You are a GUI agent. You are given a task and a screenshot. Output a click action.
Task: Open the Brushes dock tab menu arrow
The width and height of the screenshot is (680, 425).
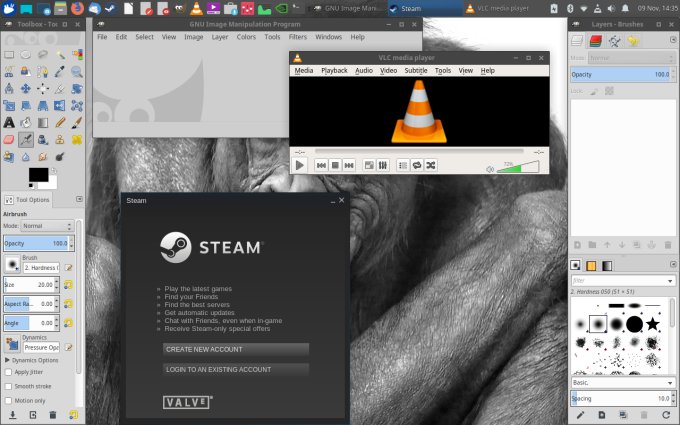click(673, 264)
